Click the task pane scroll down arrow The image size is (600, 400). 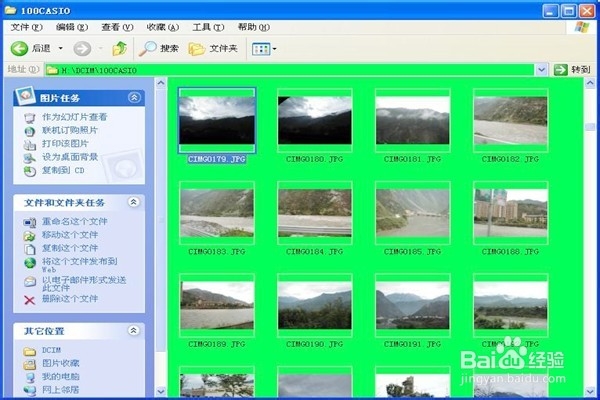point(161,391)
